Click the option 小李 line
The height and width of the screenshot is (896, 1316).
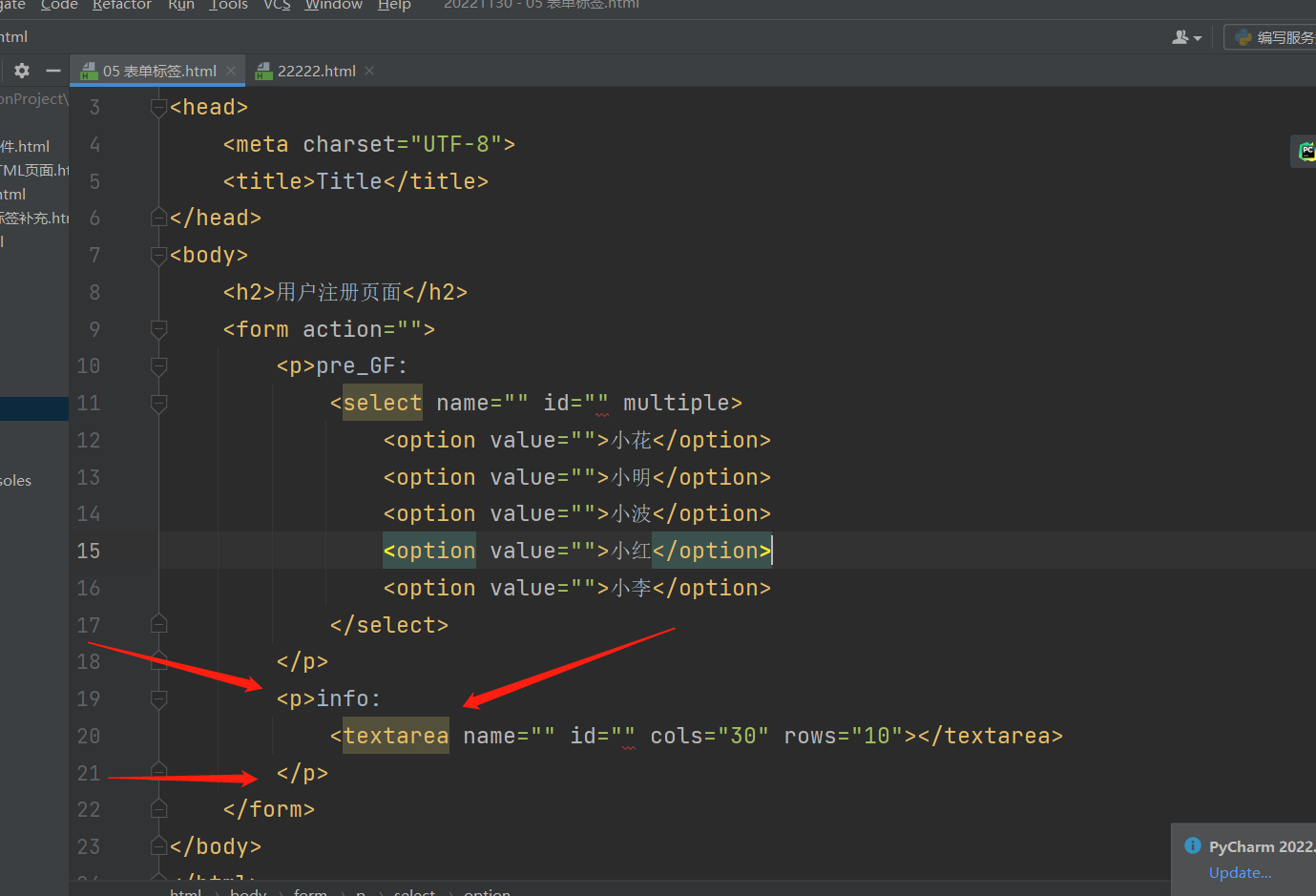[x=577, y=588]
